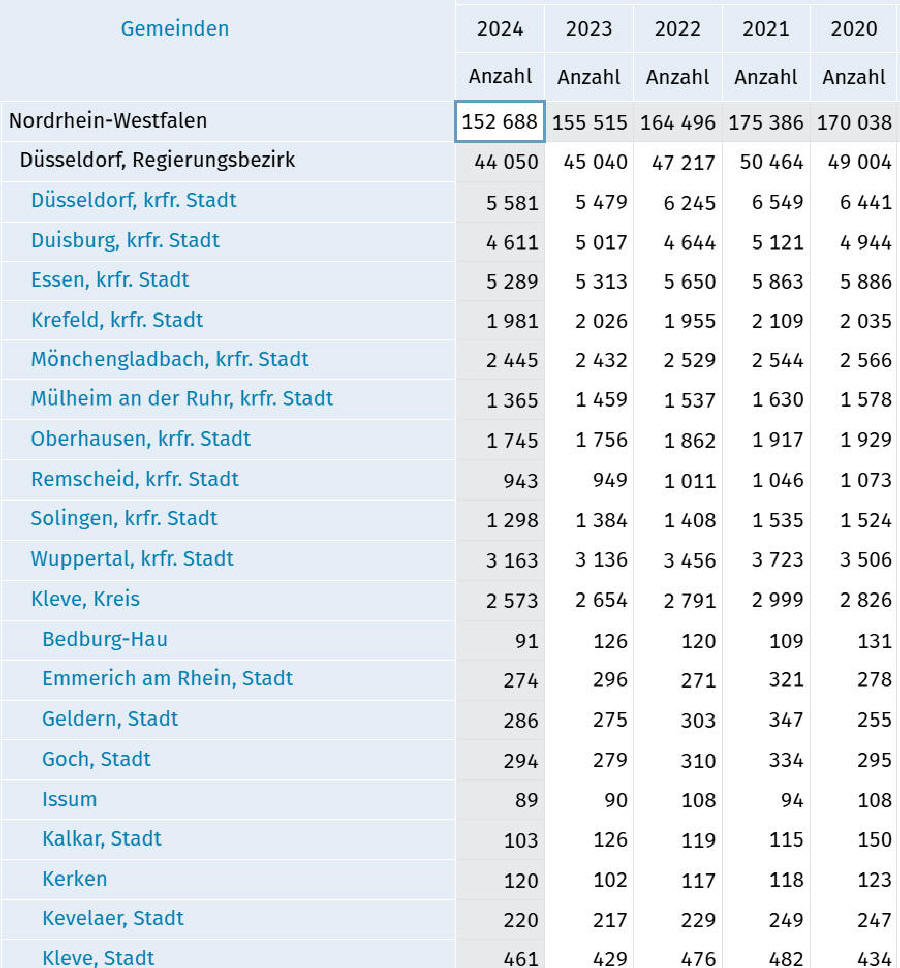Select the 152 688 cell for Nordrhein-Westfalen 2024
900x968 pixels.
500,122
